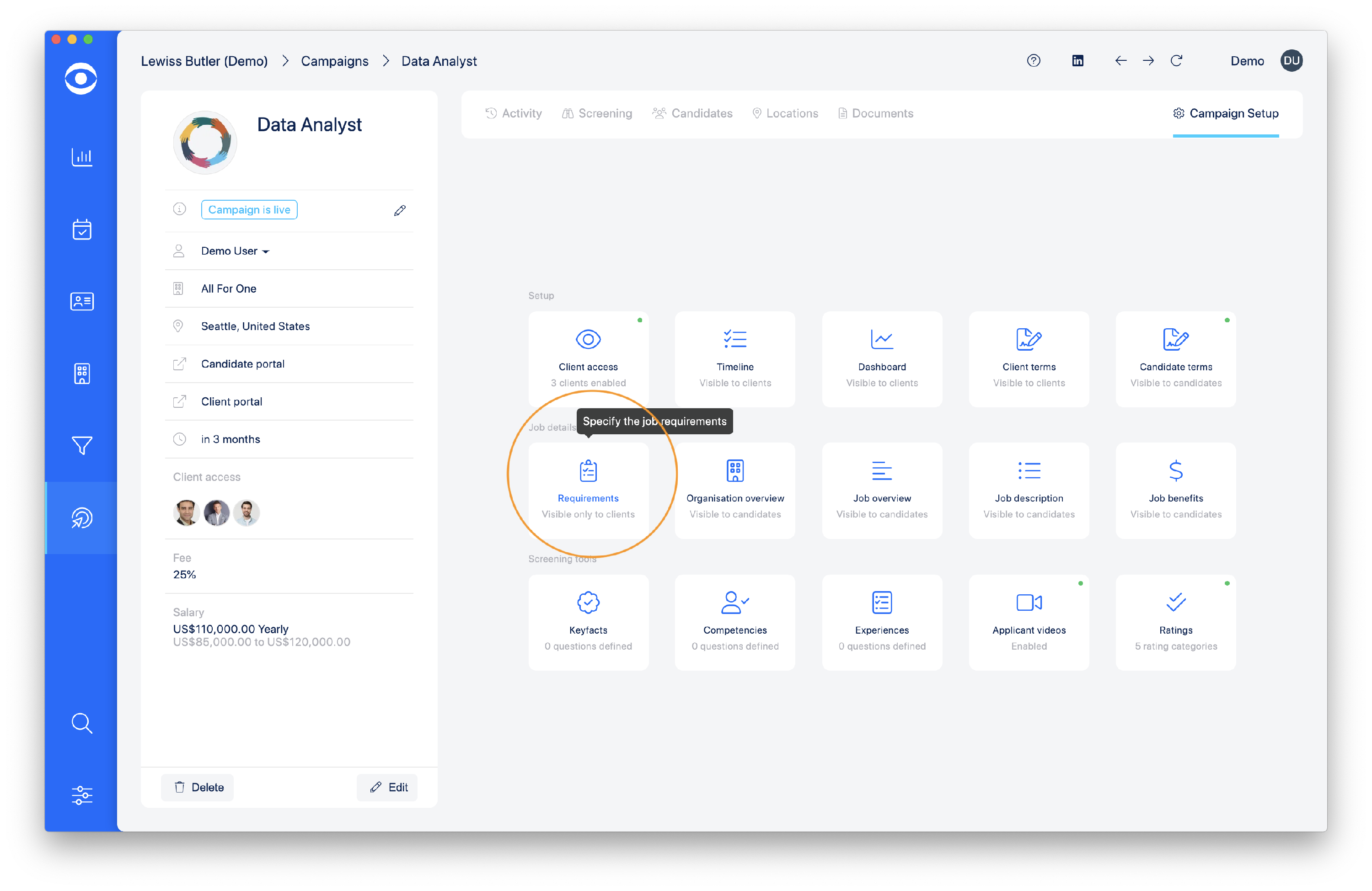This screenshot has height=891, width=1372.
Task: Open the Candidate portal link
Action: point(243,364)
